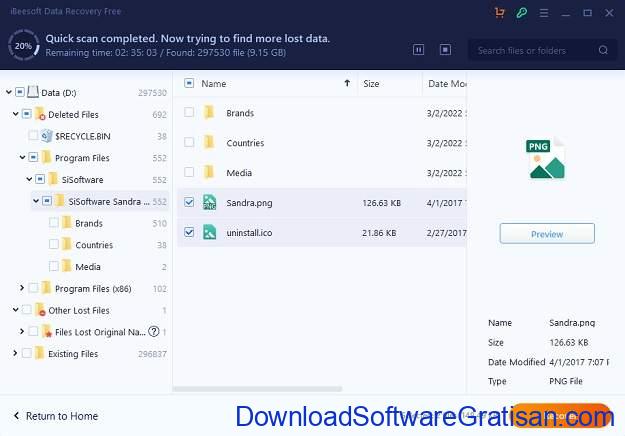The width and height of the screenshot is (625, 436).
Task: Collapse the SiSoftware Sandra node
Action: click(x=36, y=201)
